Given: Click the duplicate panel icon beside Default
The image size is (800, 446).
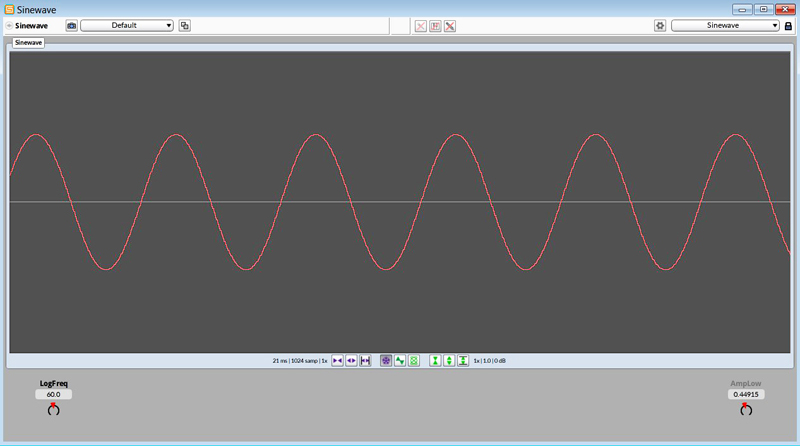Looking at the screenshot, I should 185,26.
